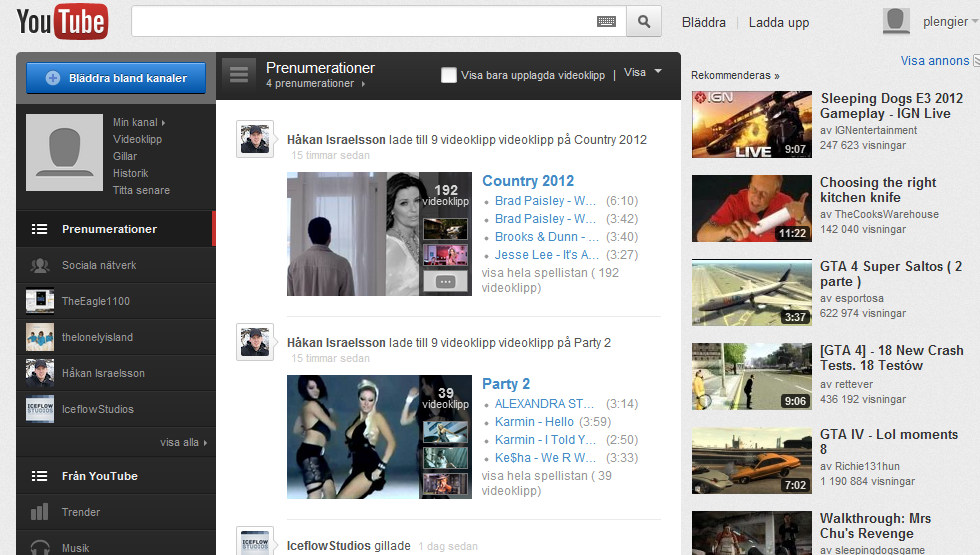The height and width of the screenshot is (555, 980).
Task: Click the large profile placeholder picture
Action: 64,152
